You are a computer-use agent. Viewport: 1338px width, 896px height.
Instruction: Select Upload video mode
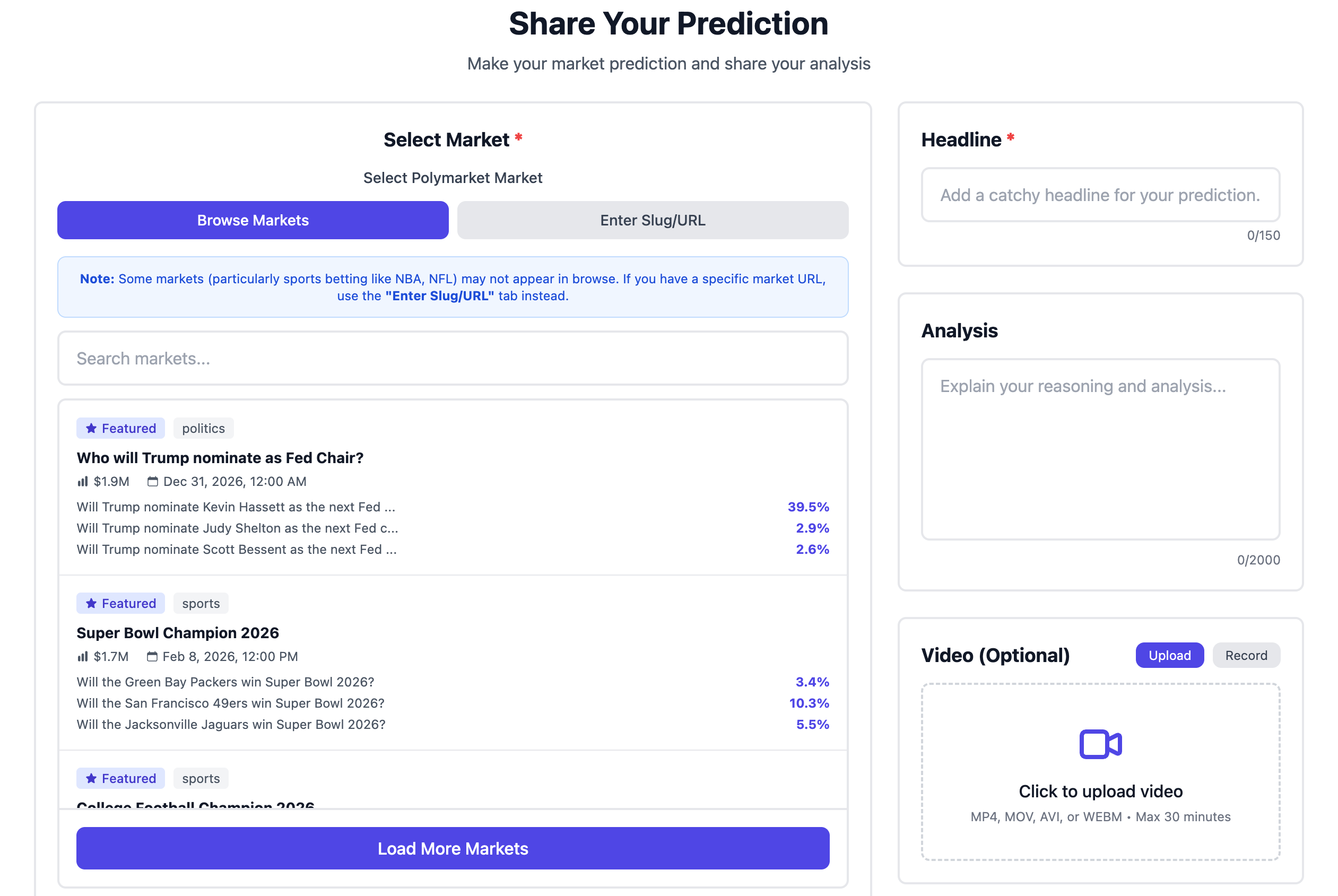tap(1169, 656)
